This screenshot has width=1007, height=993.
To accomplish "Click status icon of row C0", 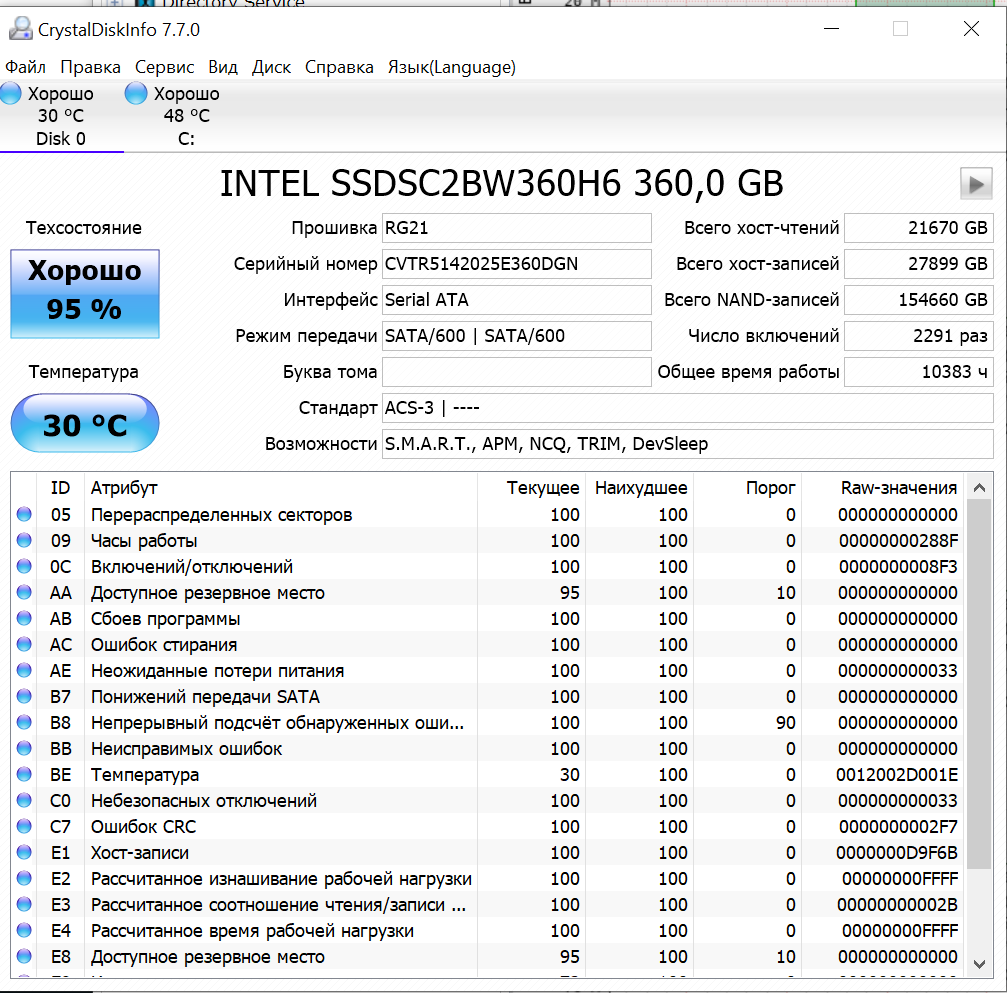I will click(x=24, y=800).
